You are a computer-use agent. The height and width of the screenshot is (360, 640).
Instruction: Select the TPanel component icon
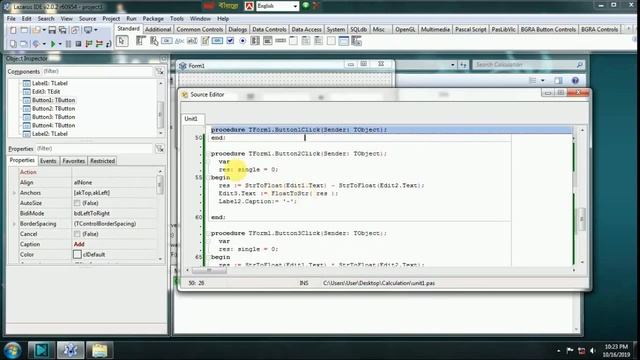pyautogui.click(x=331, y=41)
